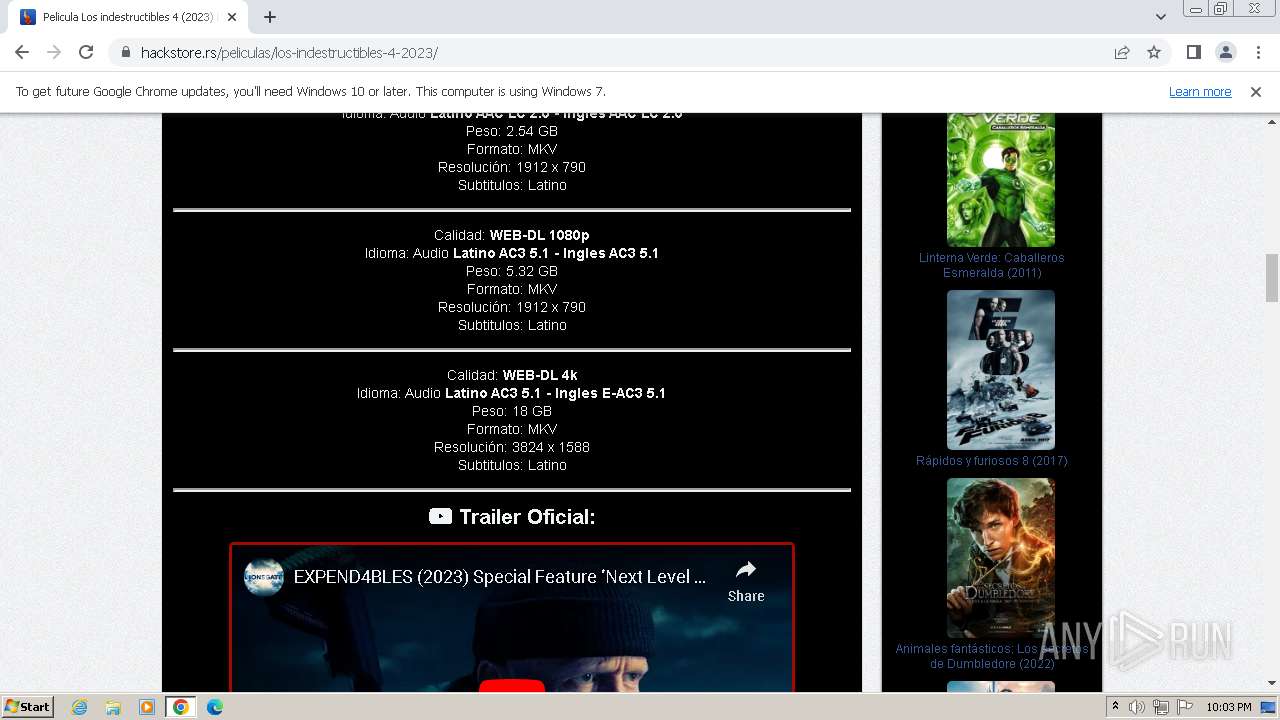Image resolution: width=1280 pixels, height=720 pixels.
Task: Open the Lionsgate channel avatar
Action: [x=263, y=577]
